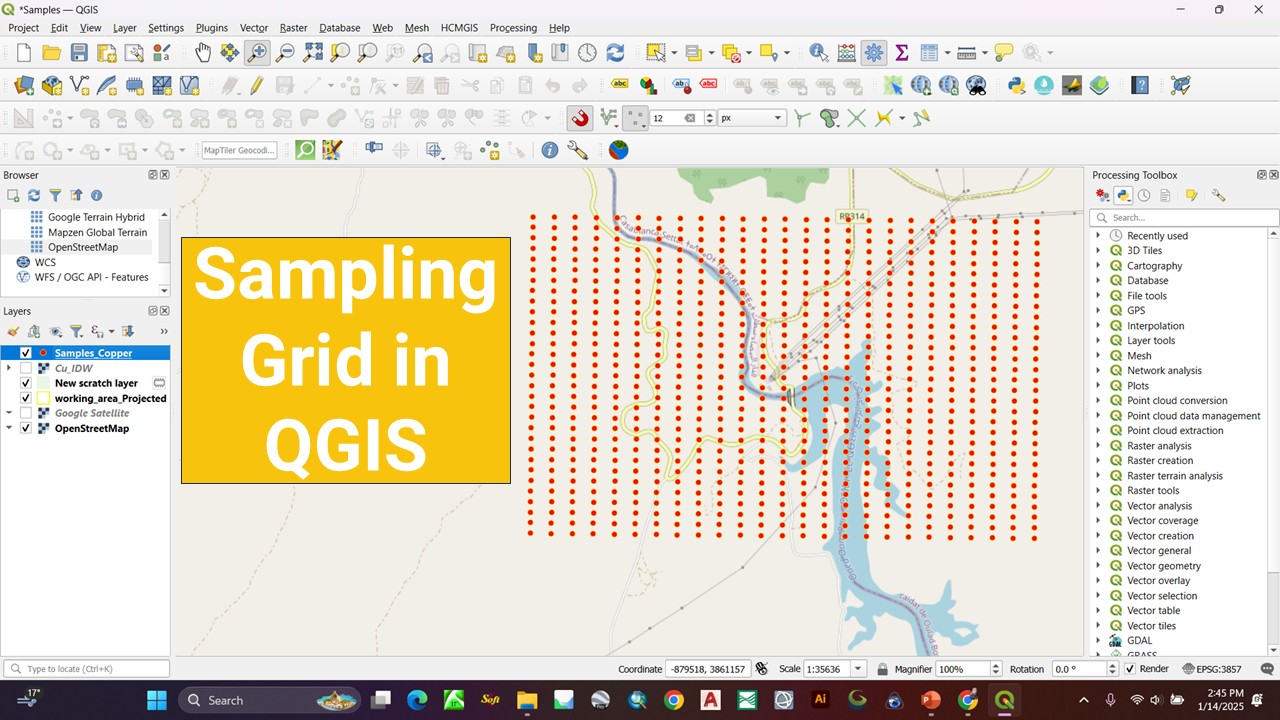Toggle the Render checkbox in status bar
1280x720 pixels.
click(x=1130, y=669)
